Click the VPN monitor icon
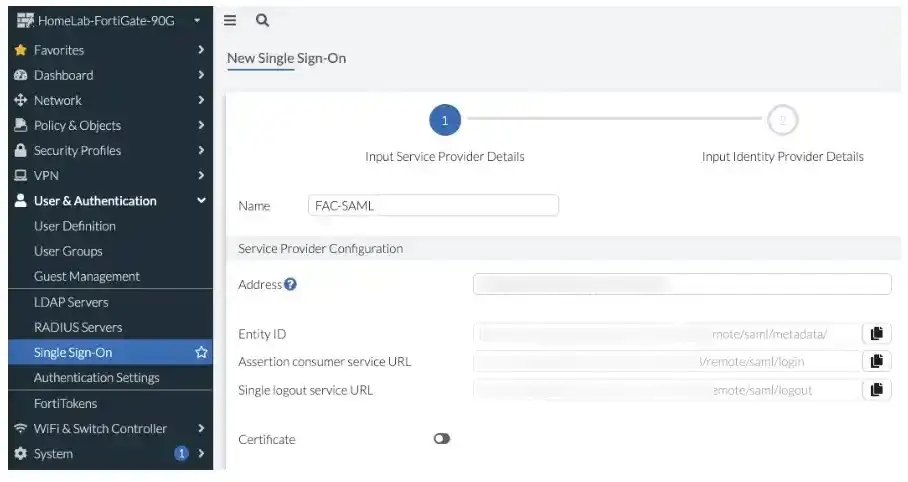 tap(20, 176)
